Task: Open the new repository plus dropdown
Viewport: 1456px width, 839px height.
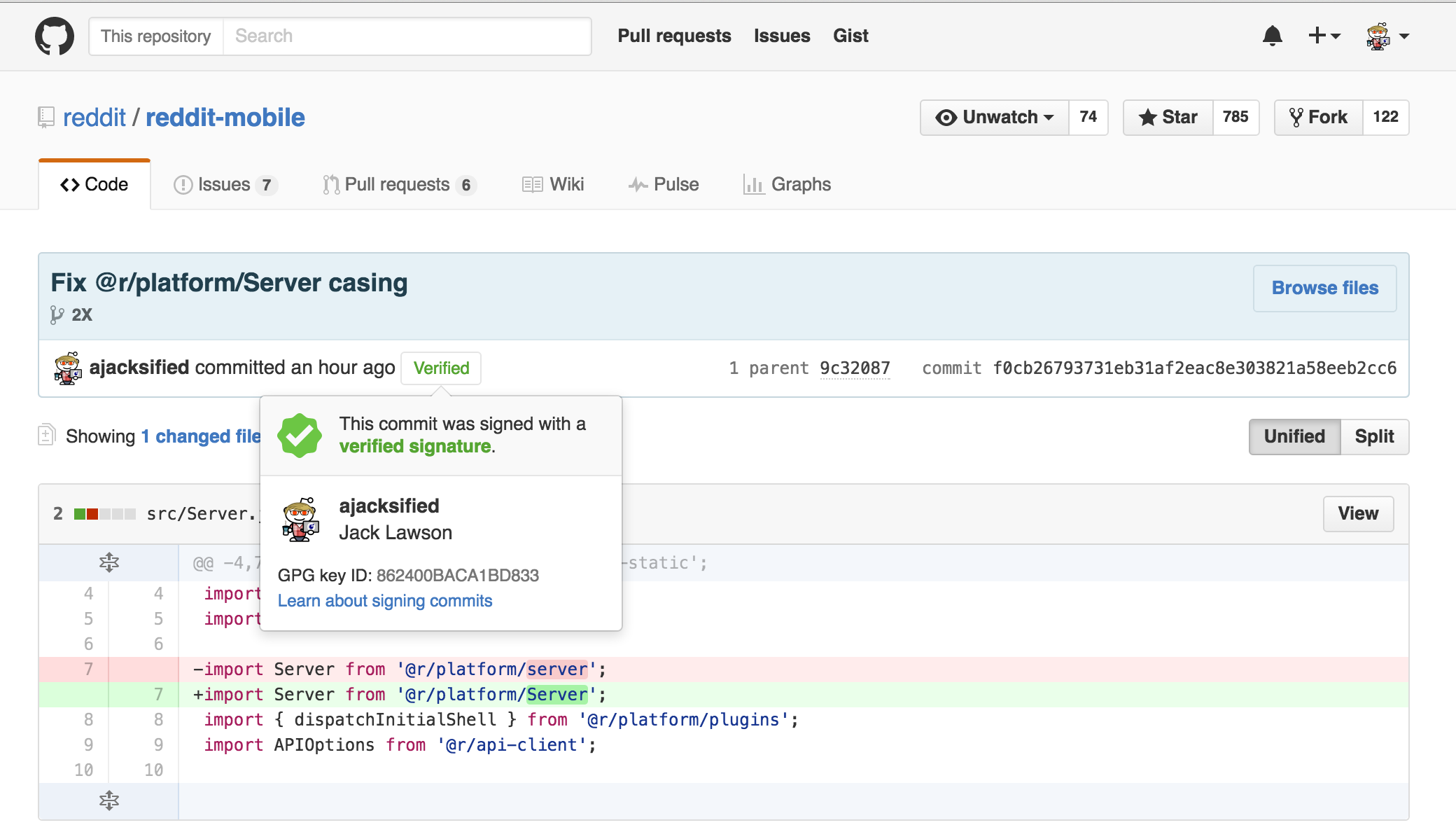Action: pos(1323,36)
